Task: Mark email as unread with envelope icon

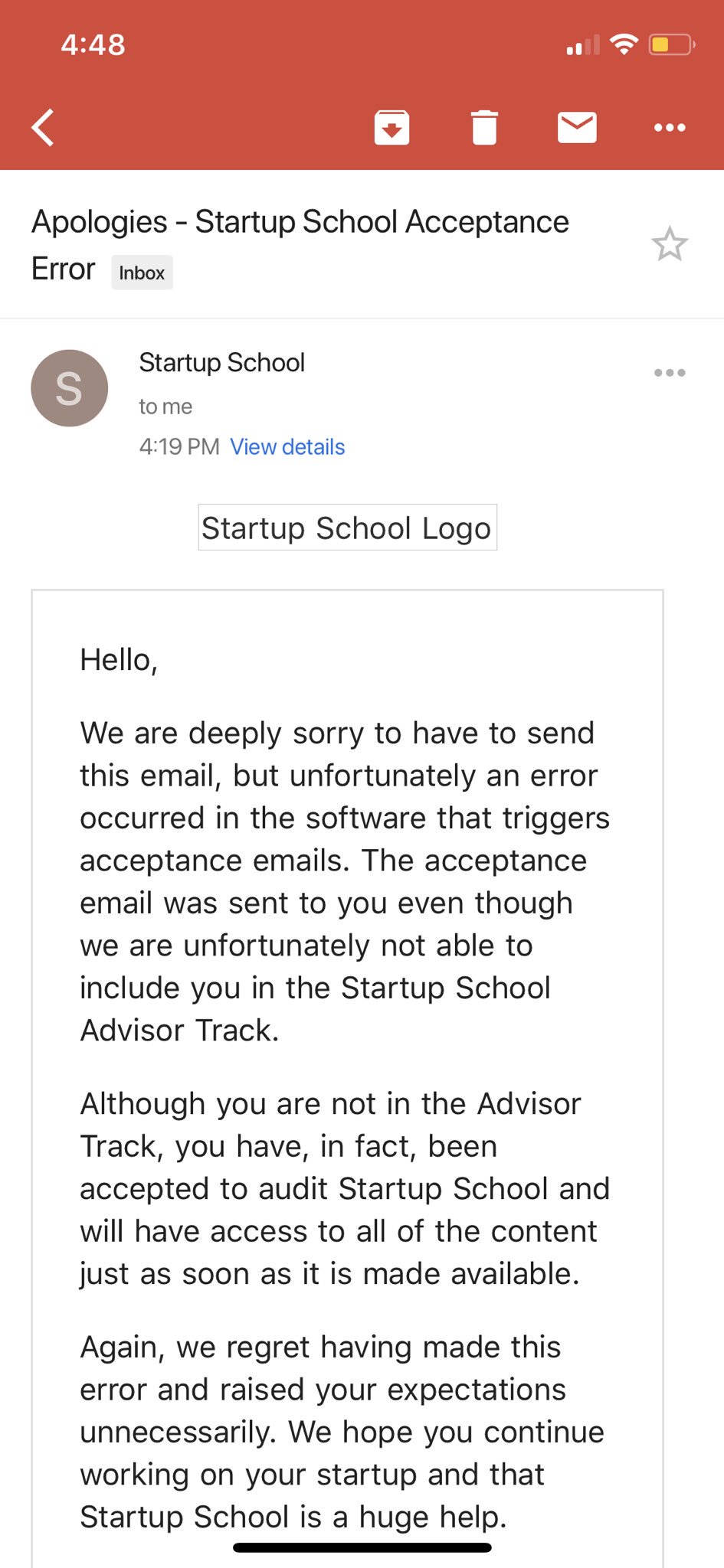Action: (577, 127)
